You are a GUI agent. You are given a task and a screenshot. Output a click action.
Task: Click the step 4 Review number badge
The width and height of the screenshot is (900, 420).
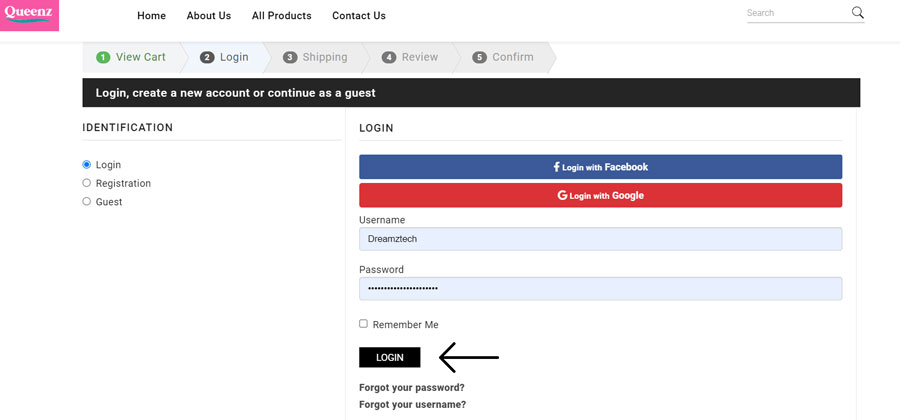point(389,57)
